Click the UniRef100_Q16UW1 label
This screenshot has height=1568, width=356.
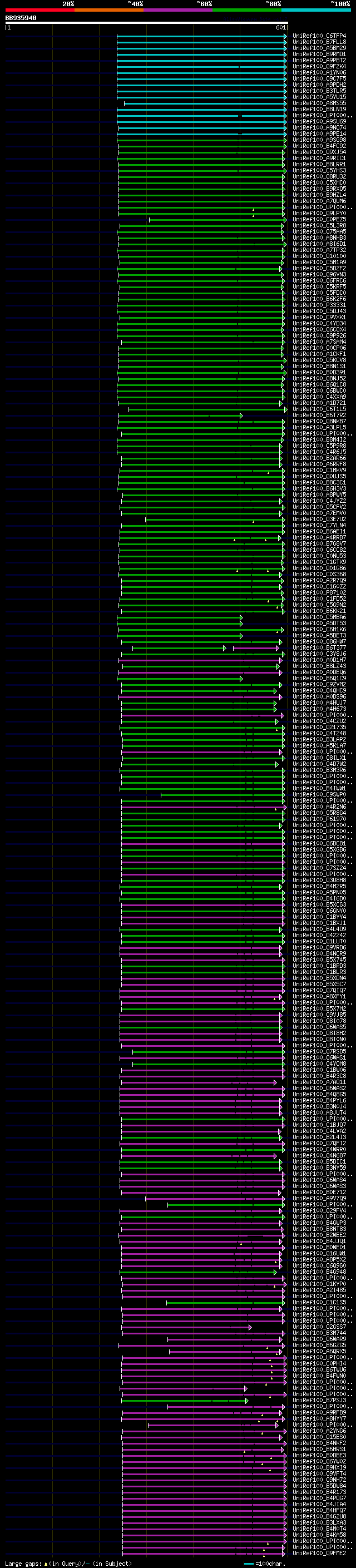click(x=319, y=1253)
